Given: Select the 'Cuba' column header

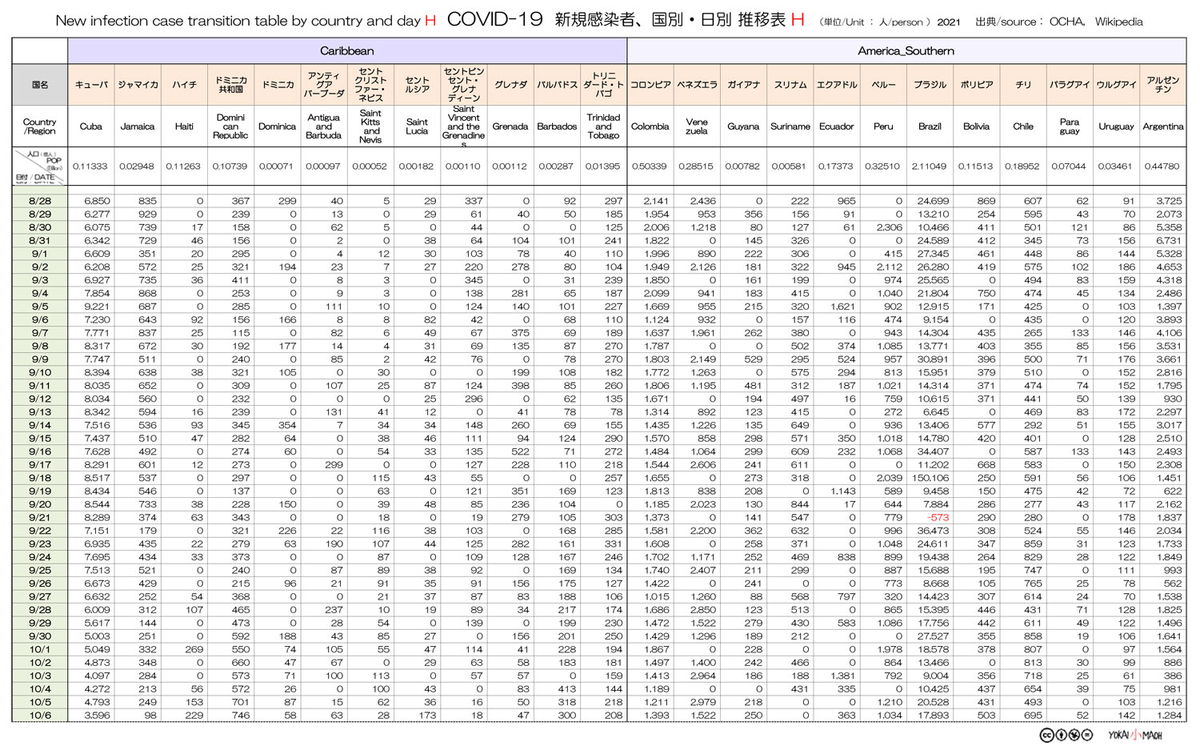Looking at the screenshot, I should click(91, 128).
